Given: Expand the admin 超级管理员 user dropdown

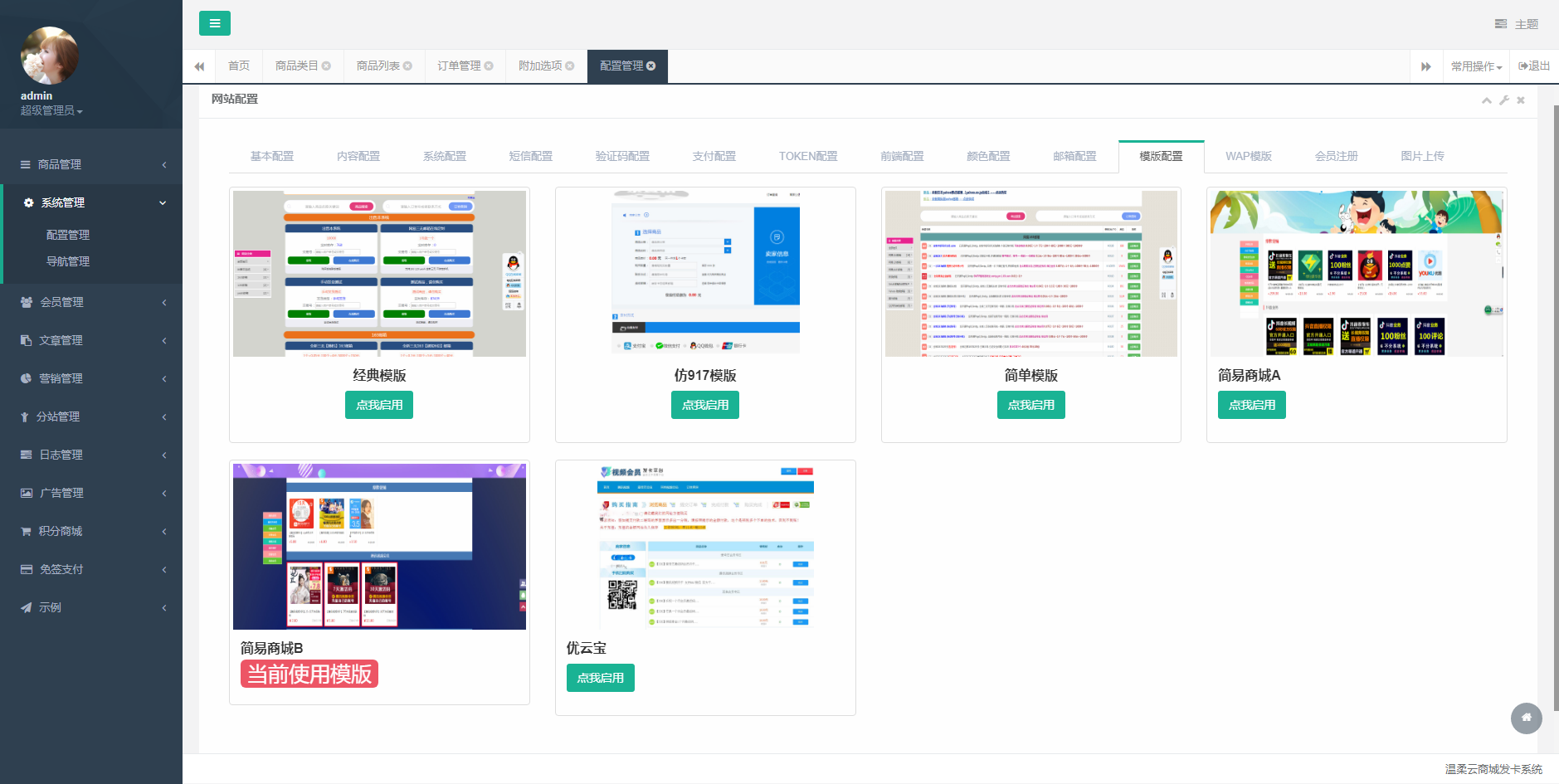Looking at the screenshot, I should [x=51, y=110].
